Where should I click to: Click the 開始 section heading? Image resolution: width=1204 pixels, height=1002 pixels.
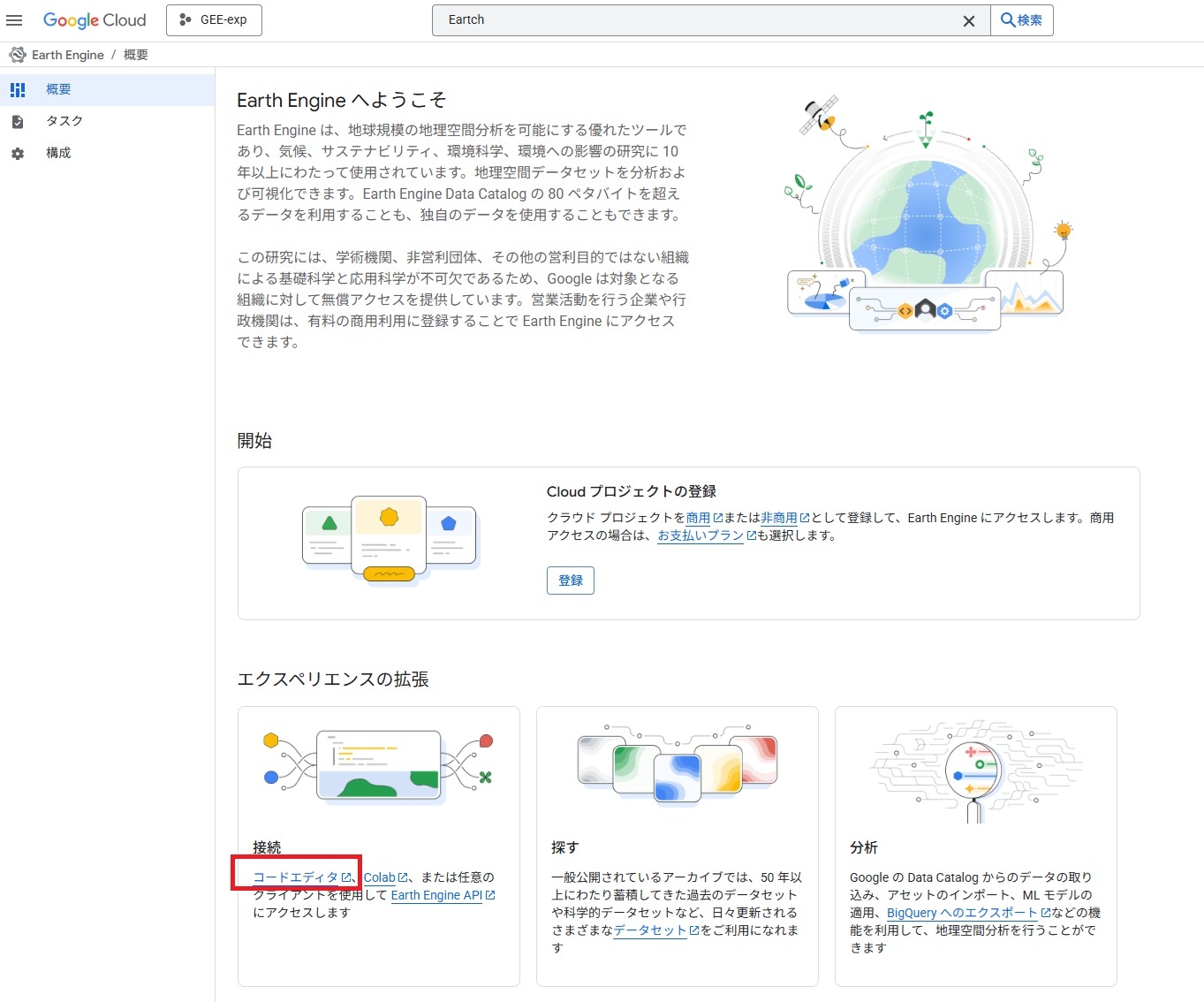(x=254, y=441)
